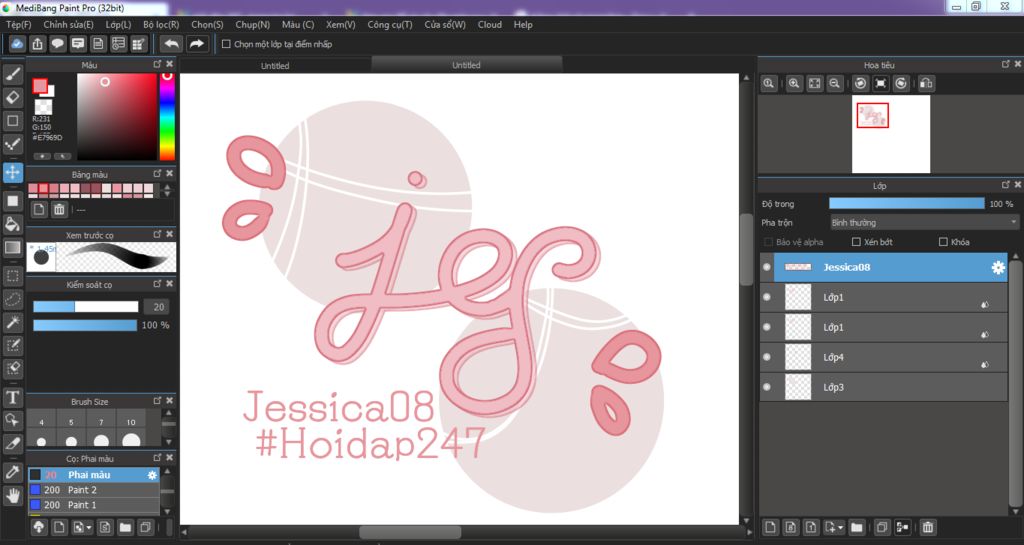Hide the Lớp4 layer
This screenshot has height=545, width=1024.
point(767,357)
